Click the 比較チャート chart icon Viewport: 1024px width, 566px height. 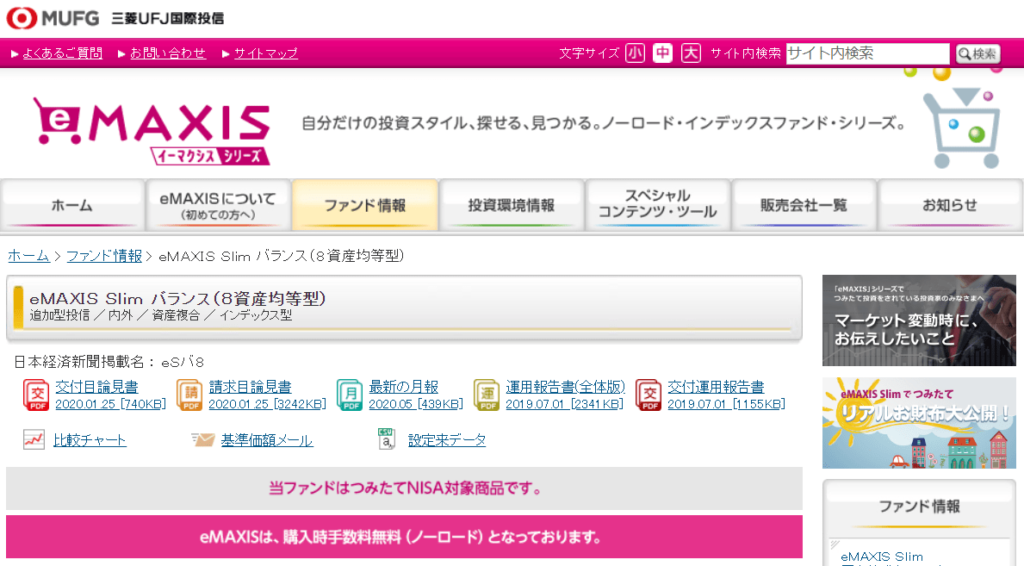tap(34, 439)
